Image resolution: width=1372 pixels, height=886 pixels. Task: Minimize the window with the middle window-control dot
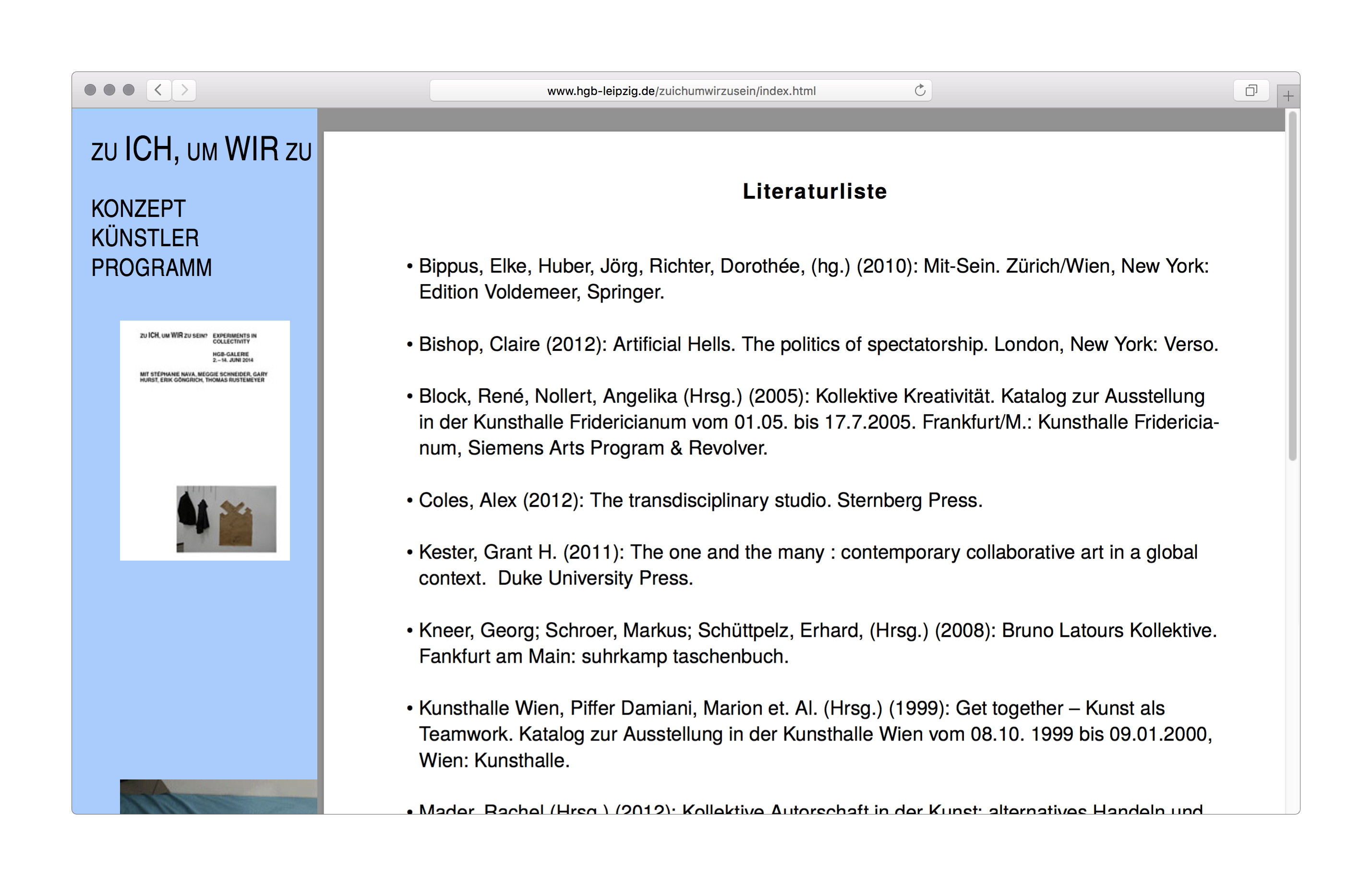point(109,90)
